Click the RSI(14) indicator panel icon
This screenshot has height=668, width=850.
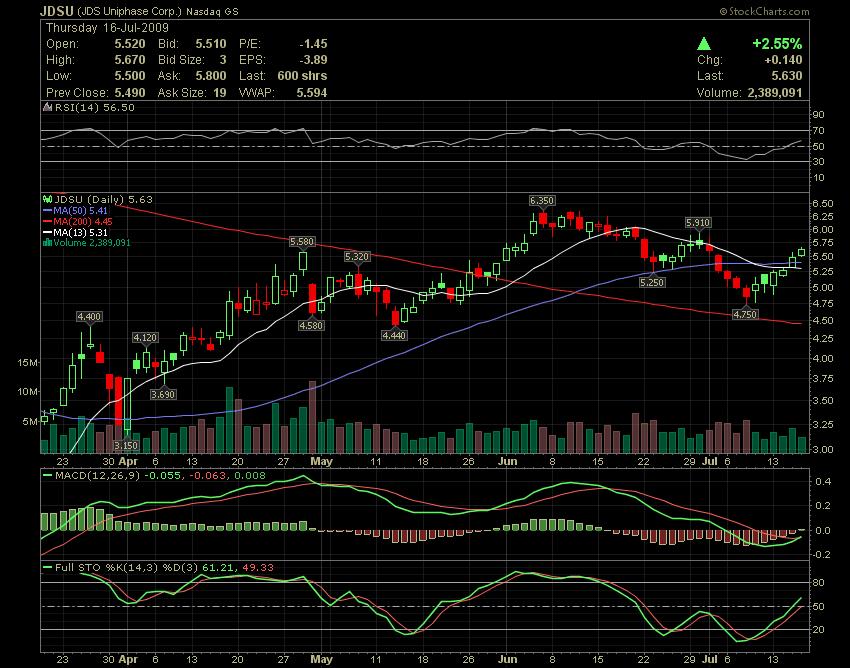tap(48, 107)
